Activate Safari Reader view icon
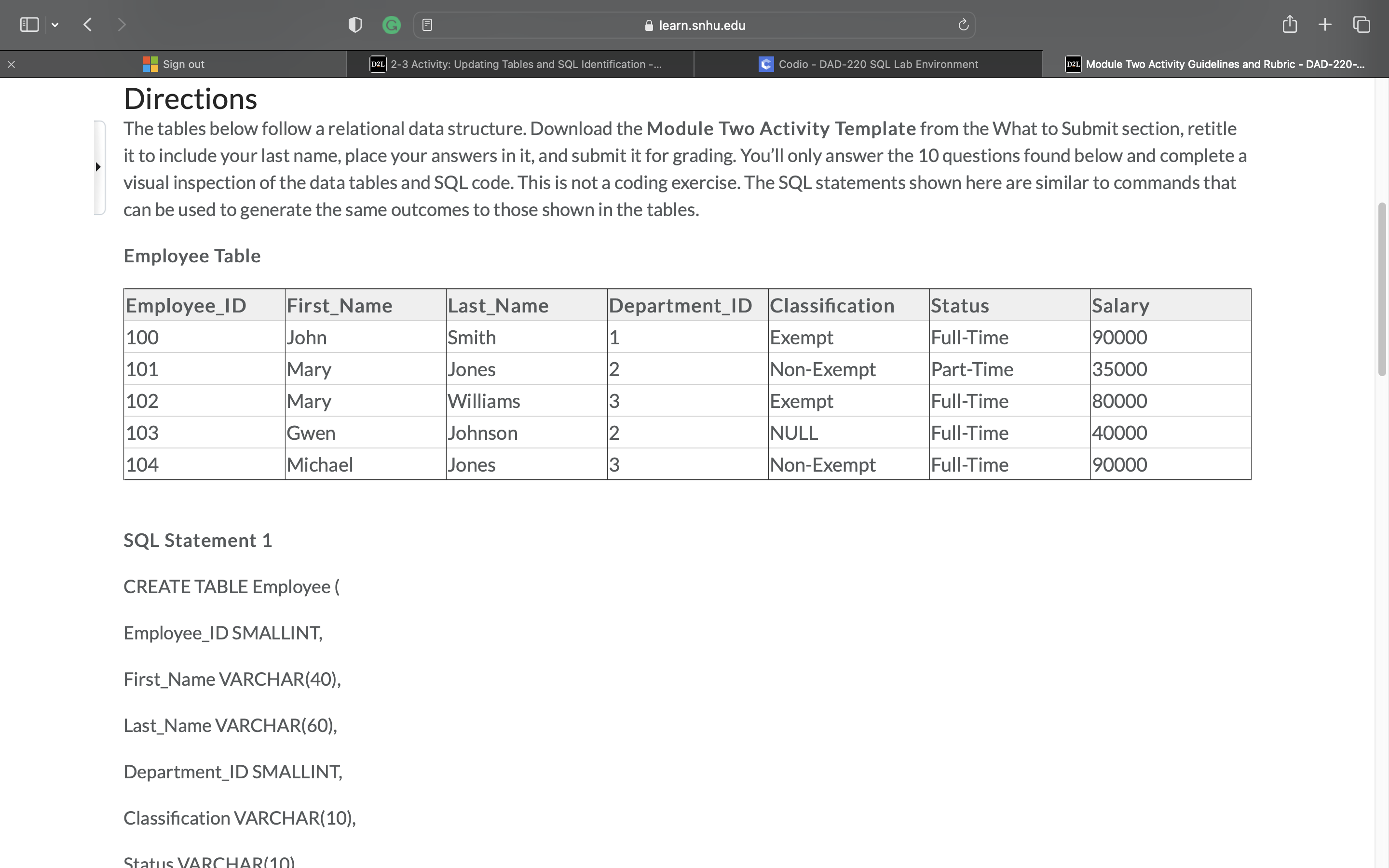The height and width of the screenshot is (868, 1389). 427,25
